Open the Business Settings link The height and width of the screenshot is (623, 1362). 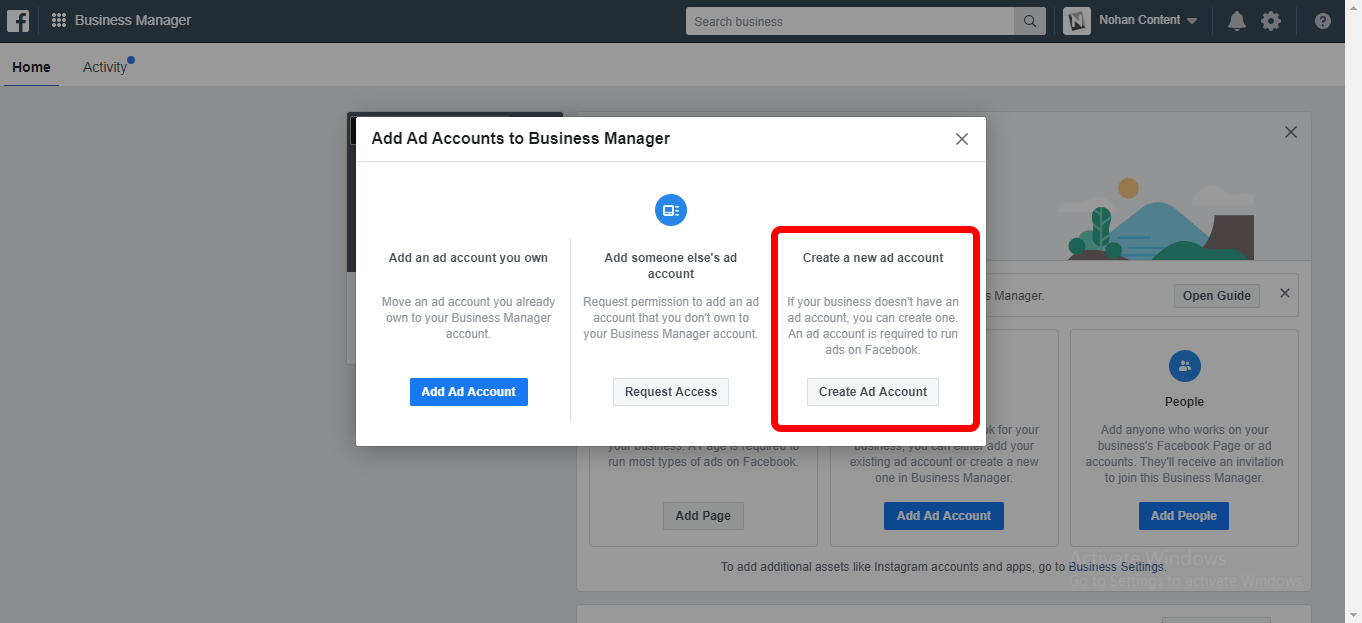point(1116,567)
